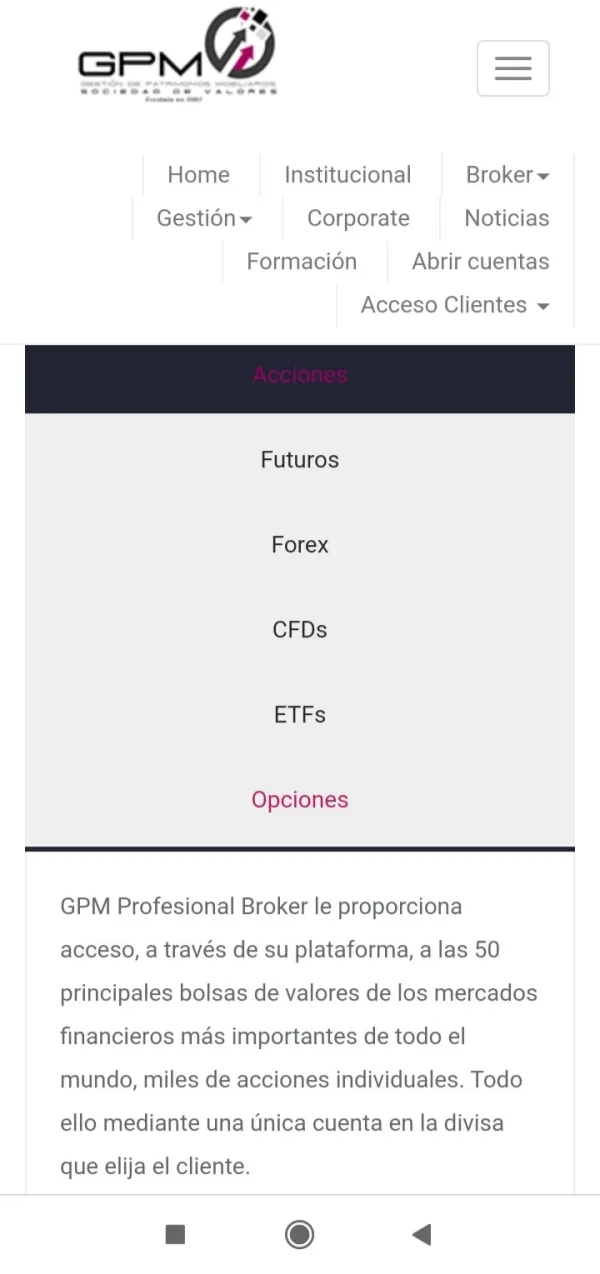
Task: Switch to the Opciones tab
Action: coord(300,800)
